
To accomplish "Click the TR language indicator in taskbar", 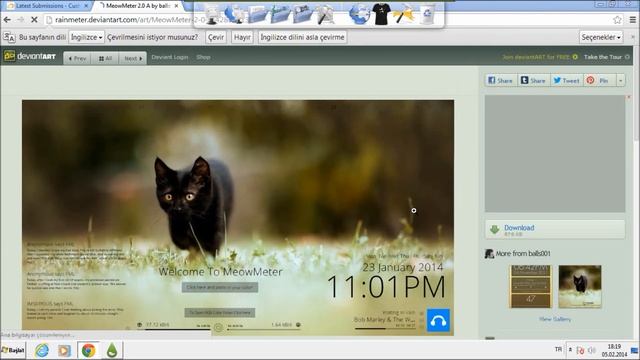I will coord(558,349).
